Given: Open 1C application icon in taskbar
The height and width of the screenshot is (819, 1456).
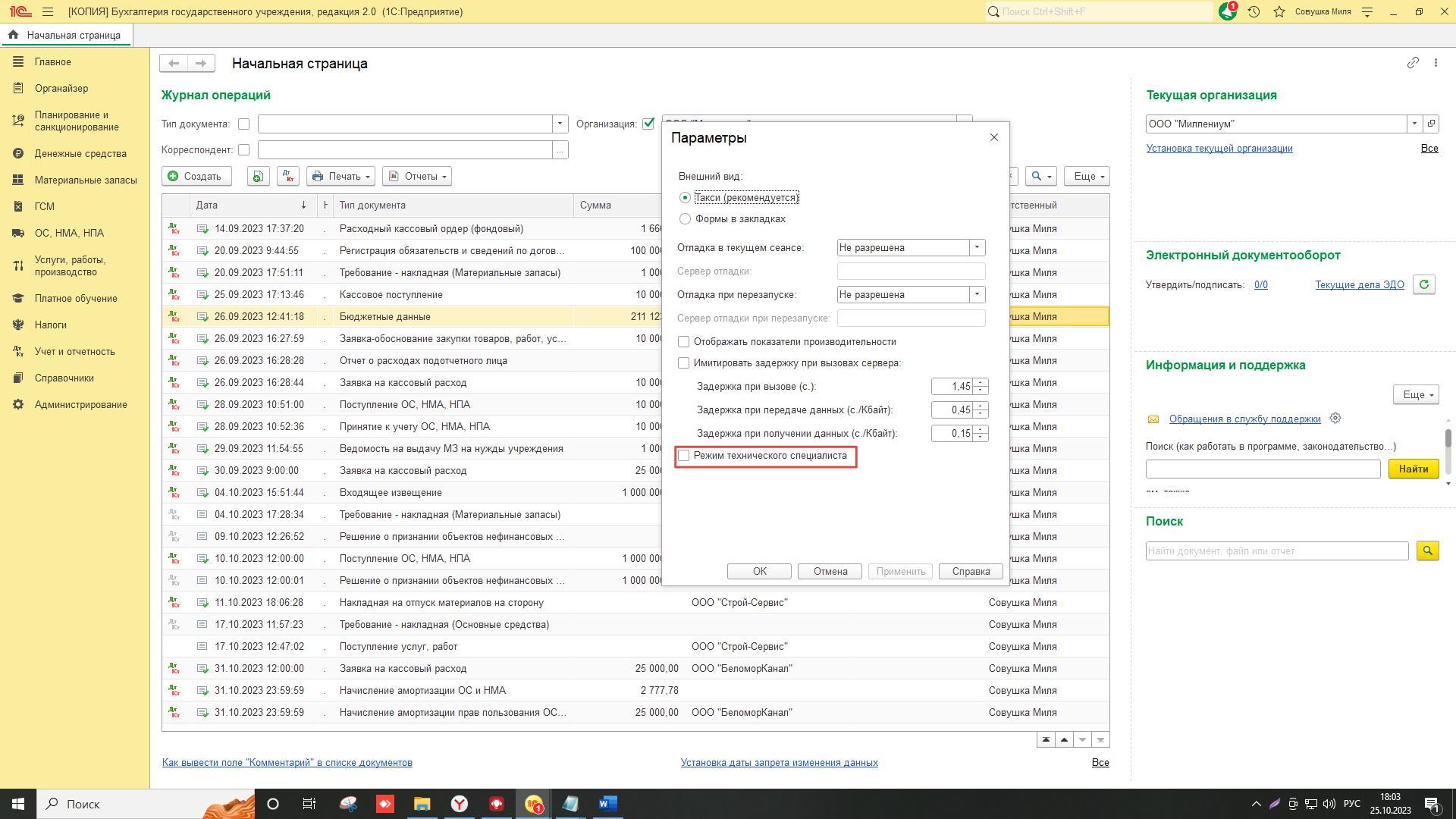Looking at the screenshot, I should click(x=534, y=804).
